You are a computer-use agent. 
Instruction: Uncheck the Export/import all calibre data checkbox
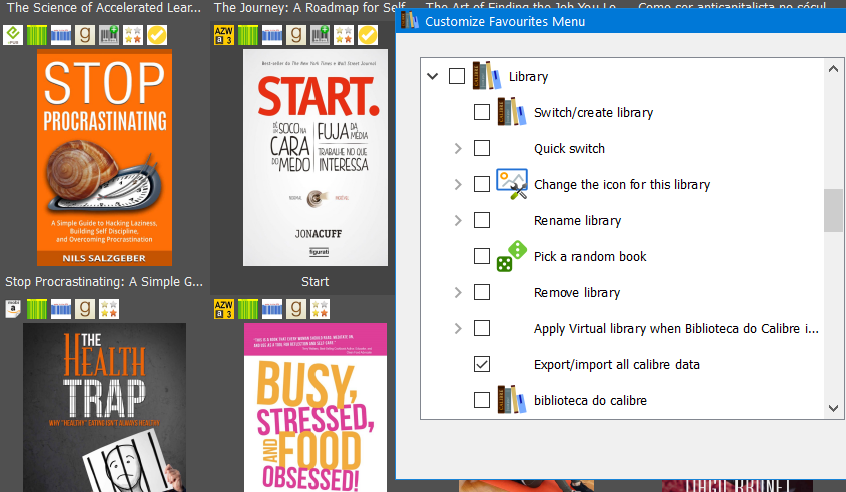pyautogui.click(x=482, y=364)
